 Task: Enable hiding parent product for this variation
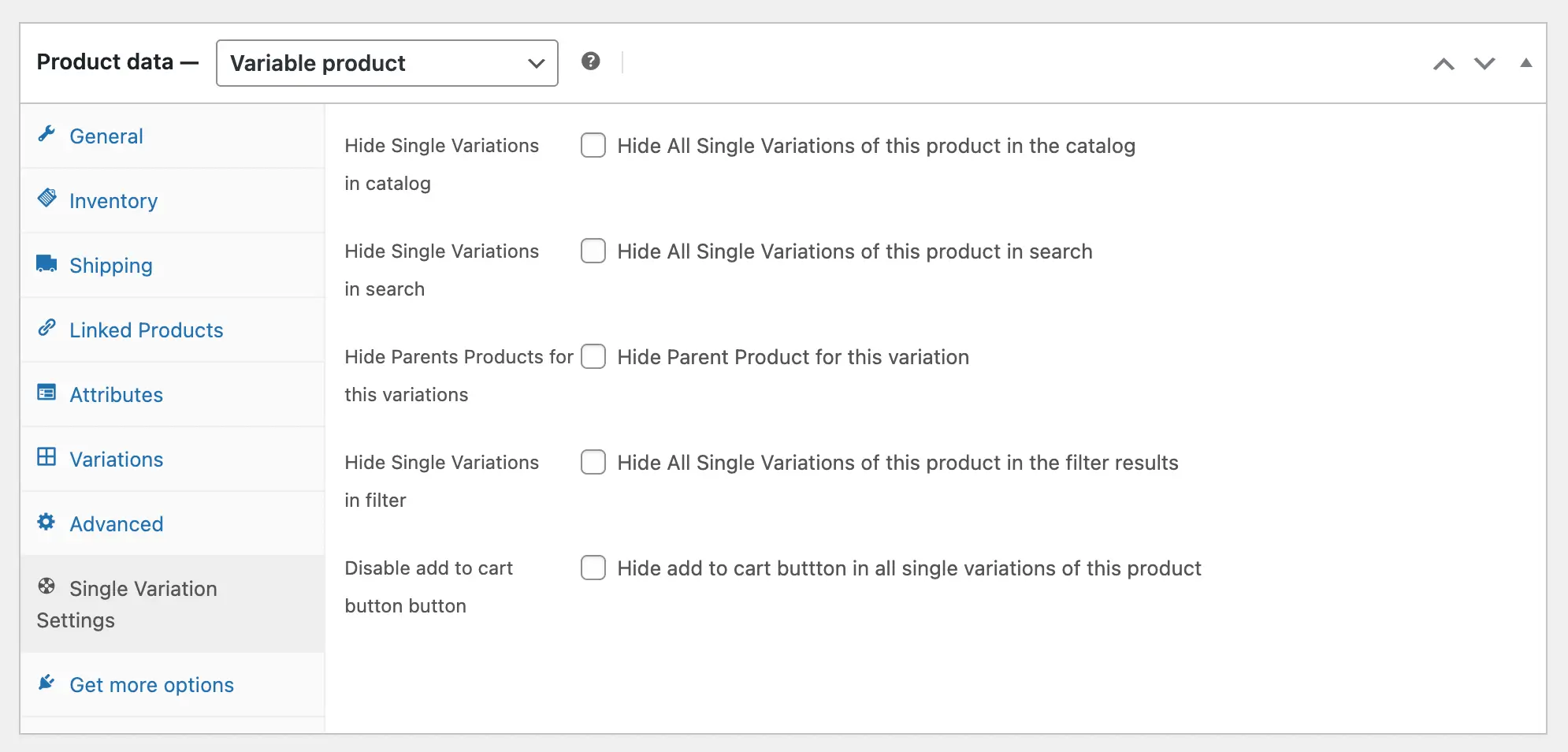pyautogui.click(x=593, y=356)
